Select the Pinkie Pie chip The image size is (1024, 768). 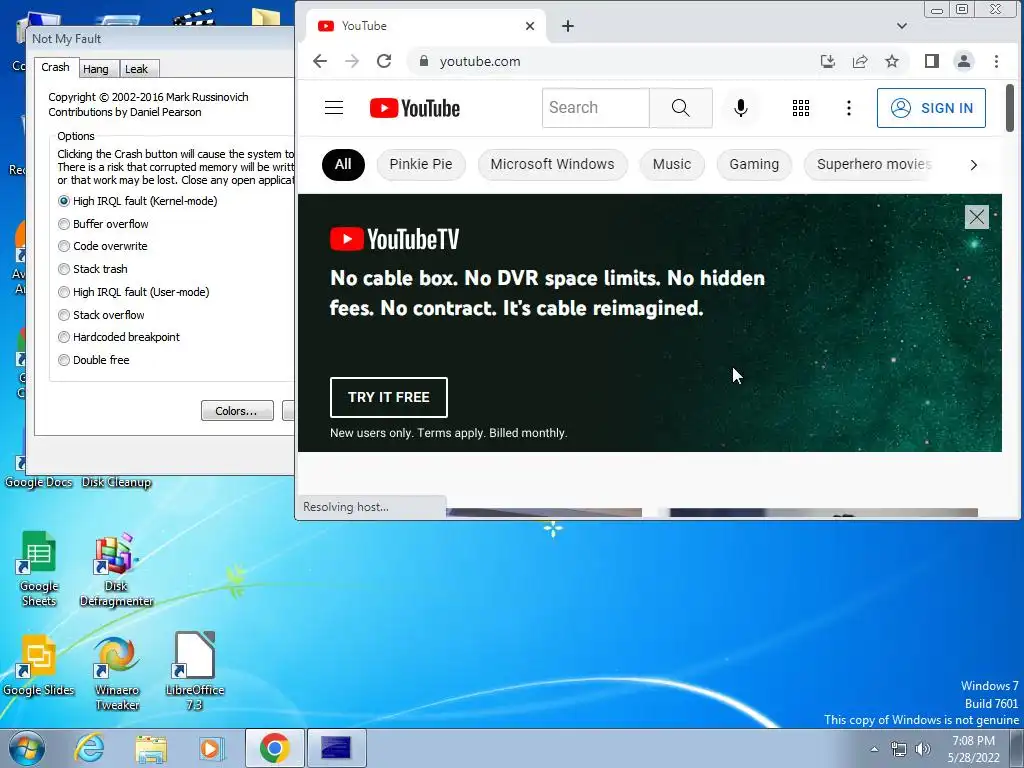(421, 165)
